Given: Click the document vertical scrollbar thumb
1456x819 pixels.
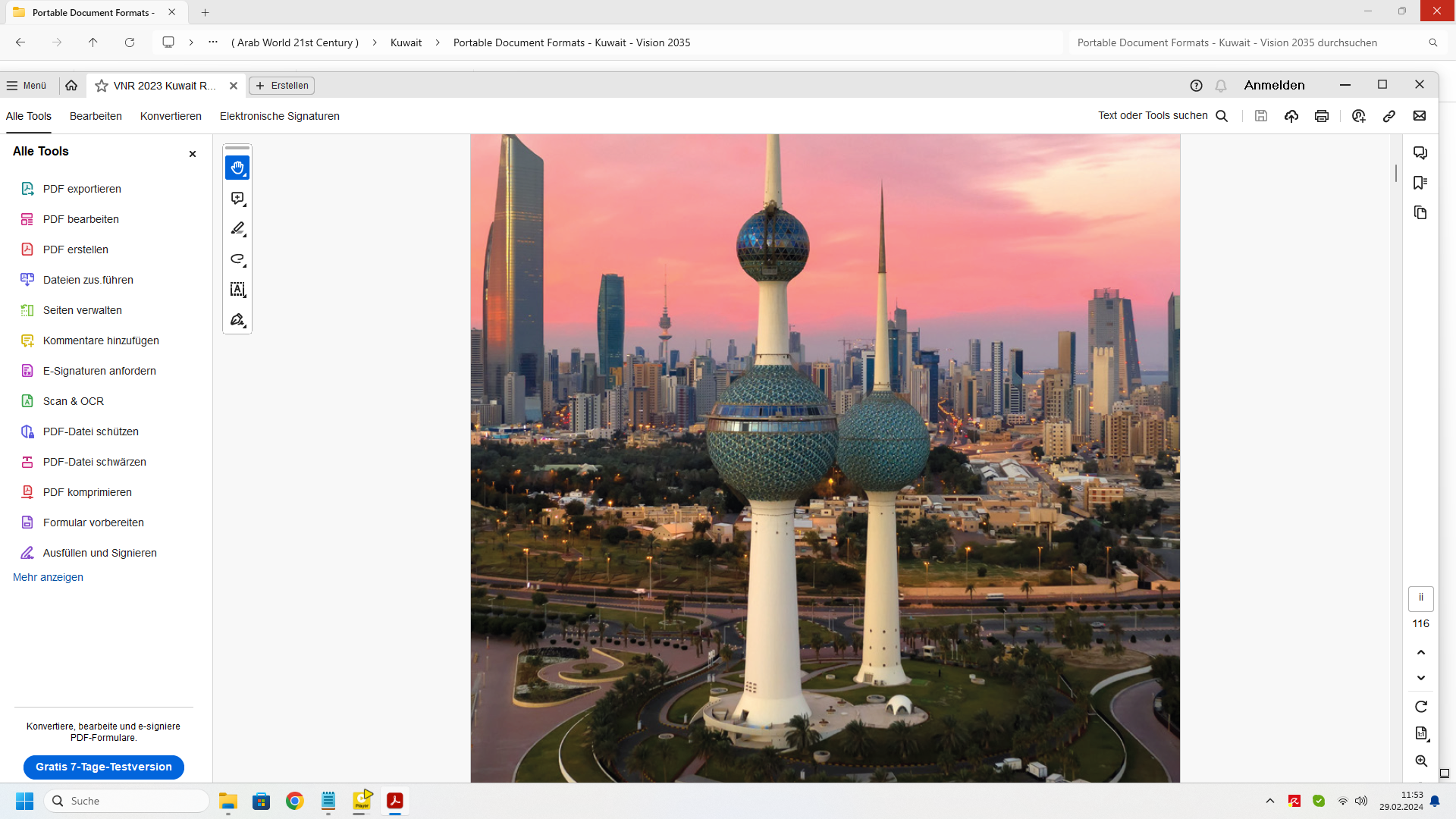Looking at the screenshot, I should coord(1396,172).
